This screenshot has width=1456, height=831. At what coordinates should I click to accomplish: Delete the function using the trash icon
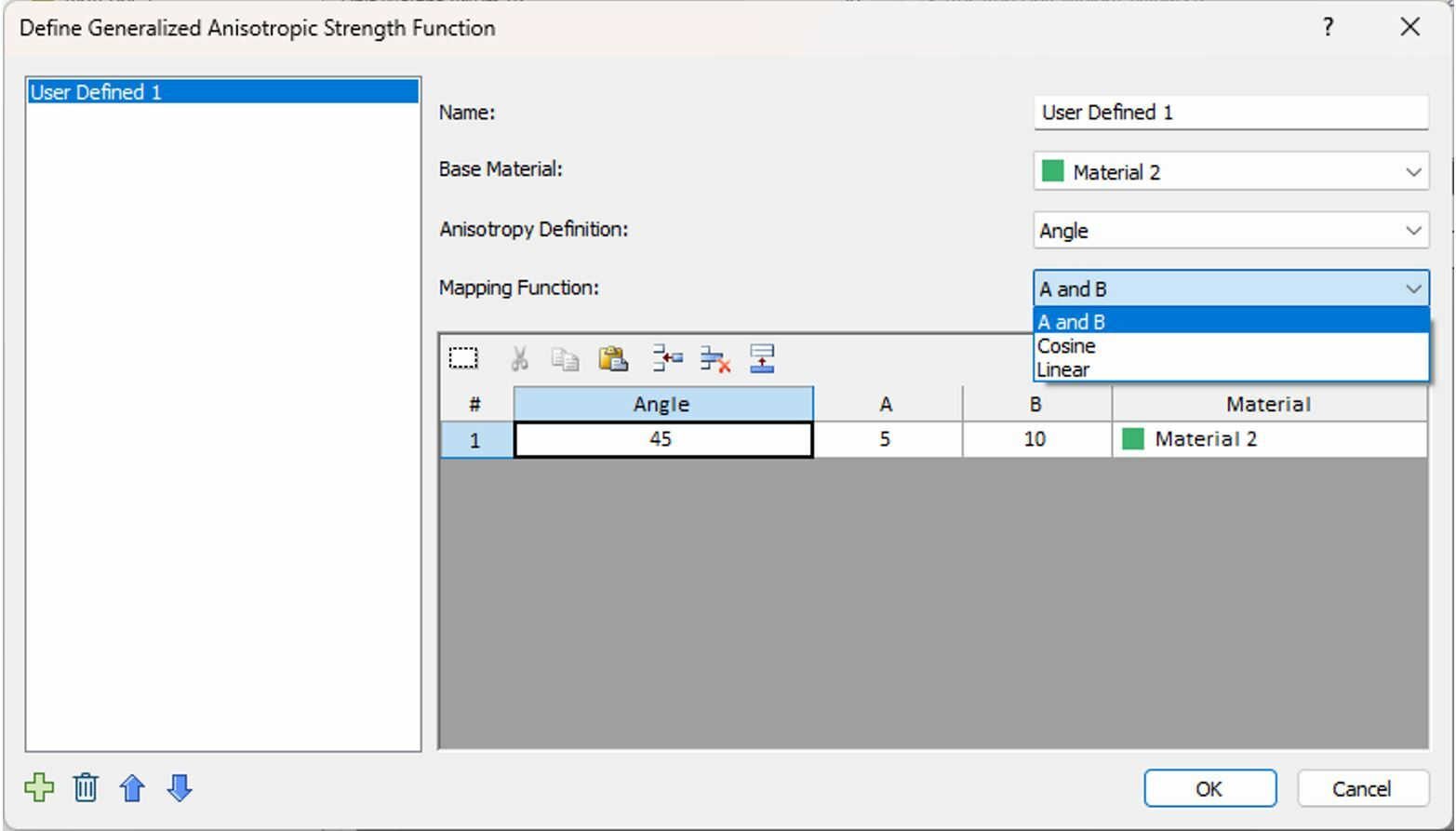[x=86, y=787]
